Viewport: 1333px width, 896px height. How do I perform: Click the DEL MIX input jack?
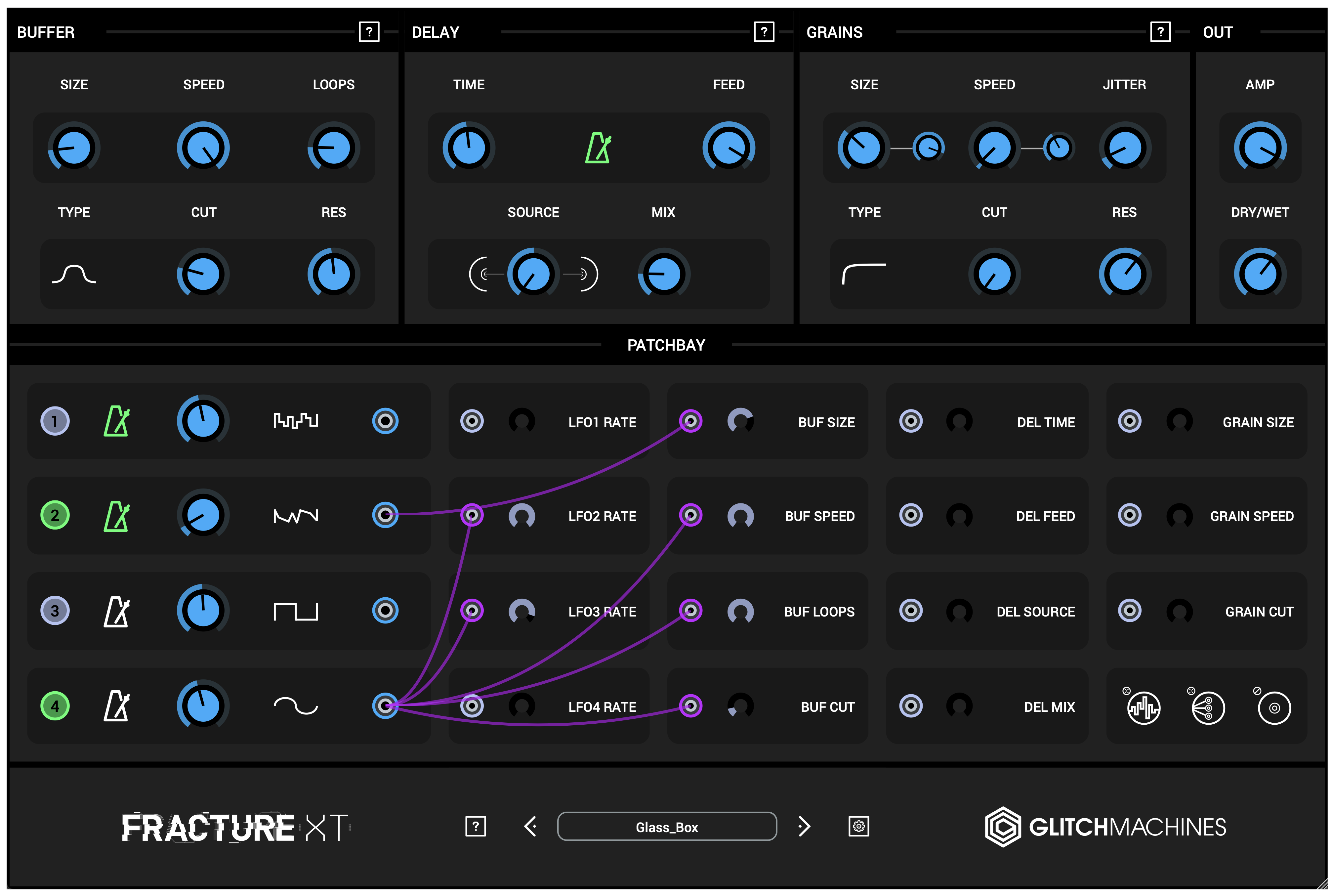click(x=911, y=706)
